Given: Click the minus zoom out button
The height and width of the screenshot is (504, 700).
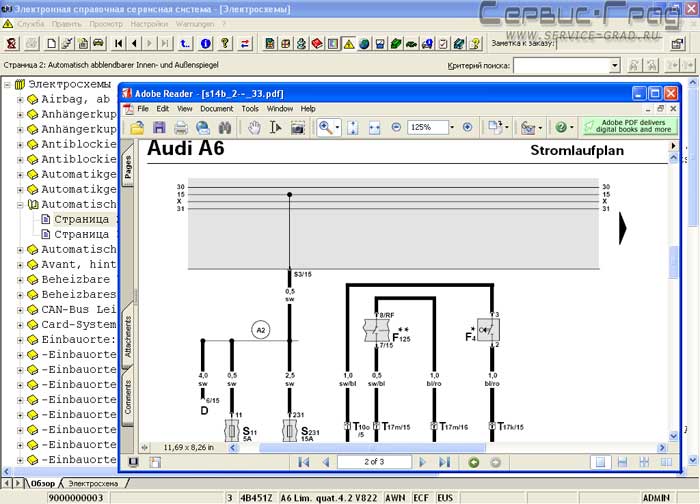Looking at the screenshot, I should [x=396, y=127].
